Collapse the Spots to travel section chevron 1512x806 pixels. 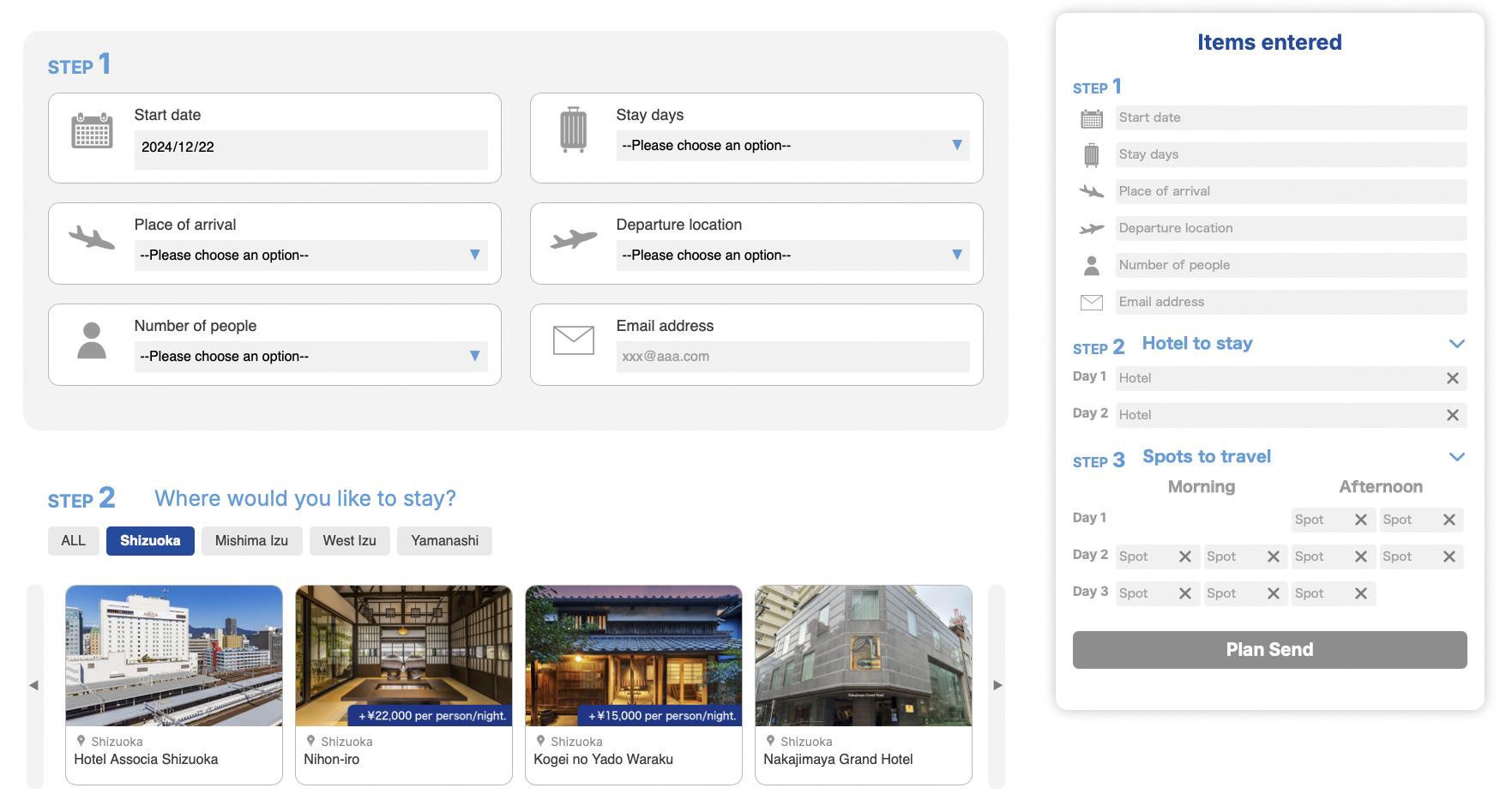click(1456, 457)
